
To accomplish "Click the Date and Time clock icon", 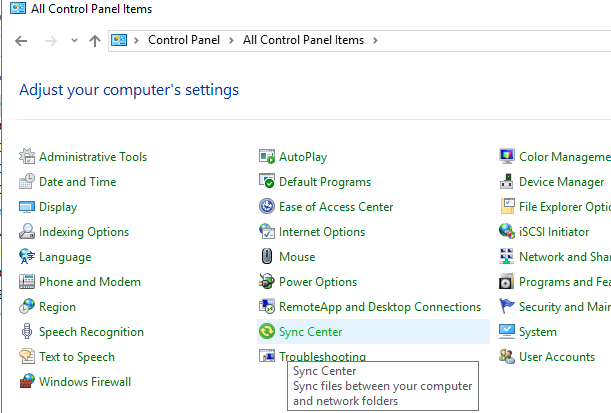I will [x=27, y=182].
